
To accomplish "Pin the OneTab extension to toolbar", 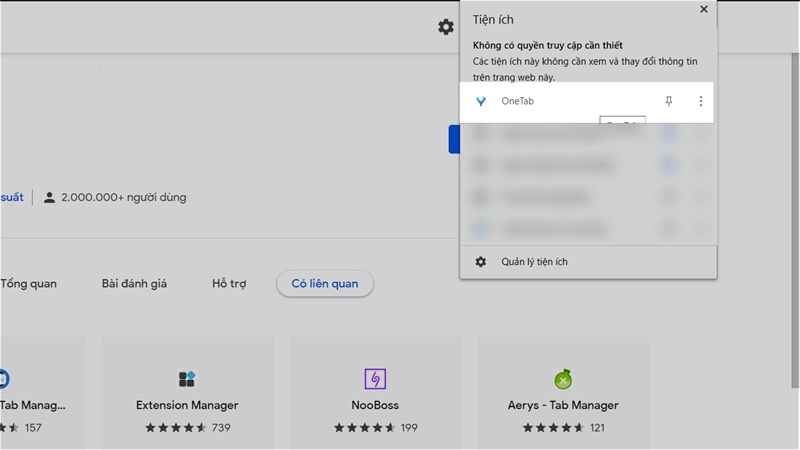I will pyautogui.click(x=668, y=101).
